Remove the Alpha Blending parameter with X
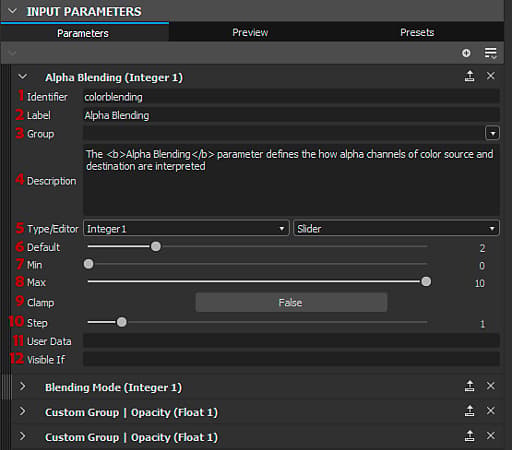 coord(491,76)
